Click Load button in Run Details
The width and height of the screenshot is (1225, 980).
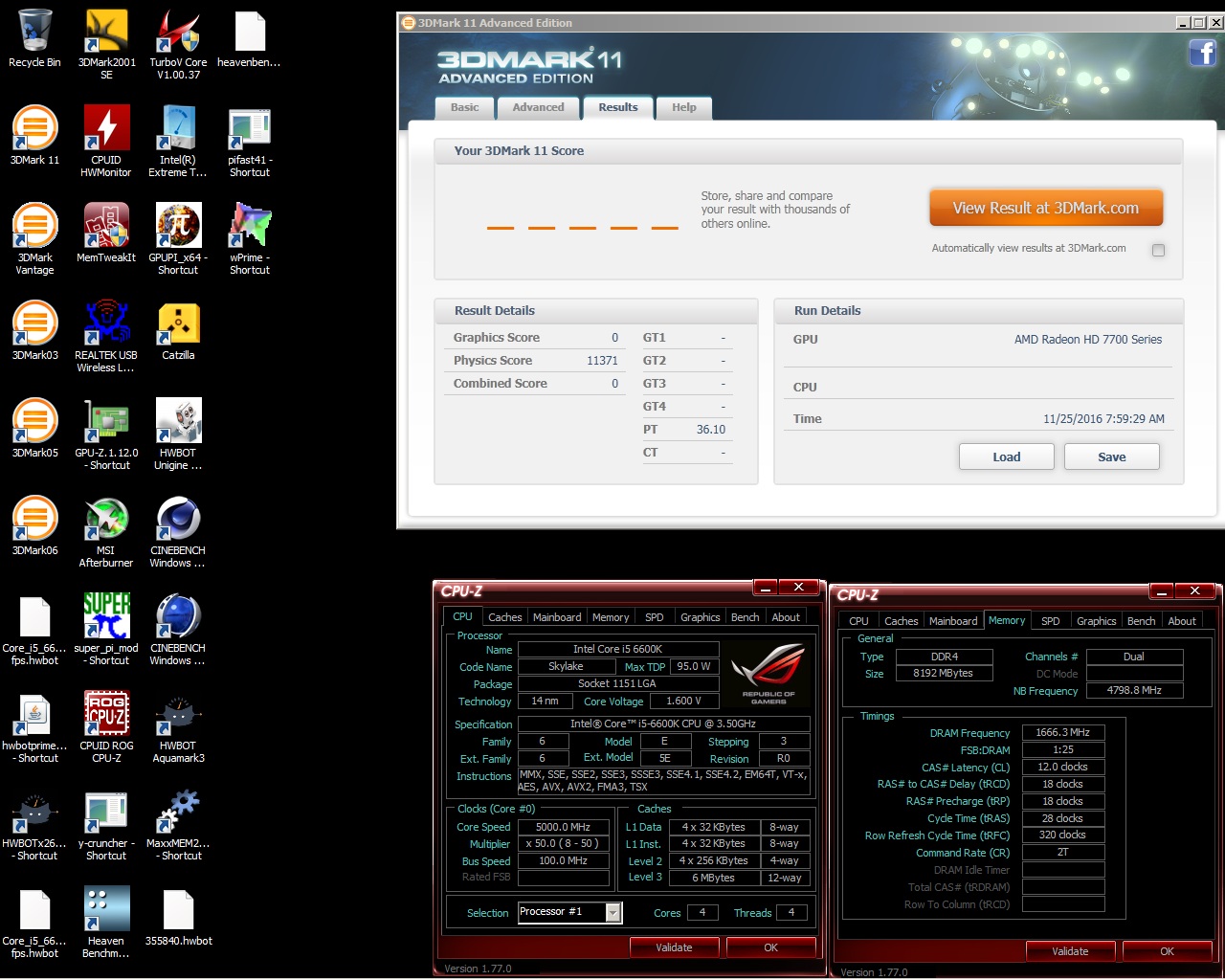(x=1006, y=457)
